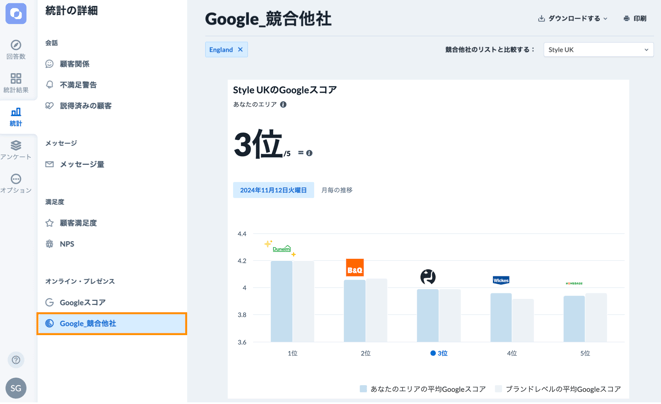The width and height of the screenshot is (661, 404).
Task: Select the 統計 bar chart icon
Action: pyautogui.click(x=16, y=112)
